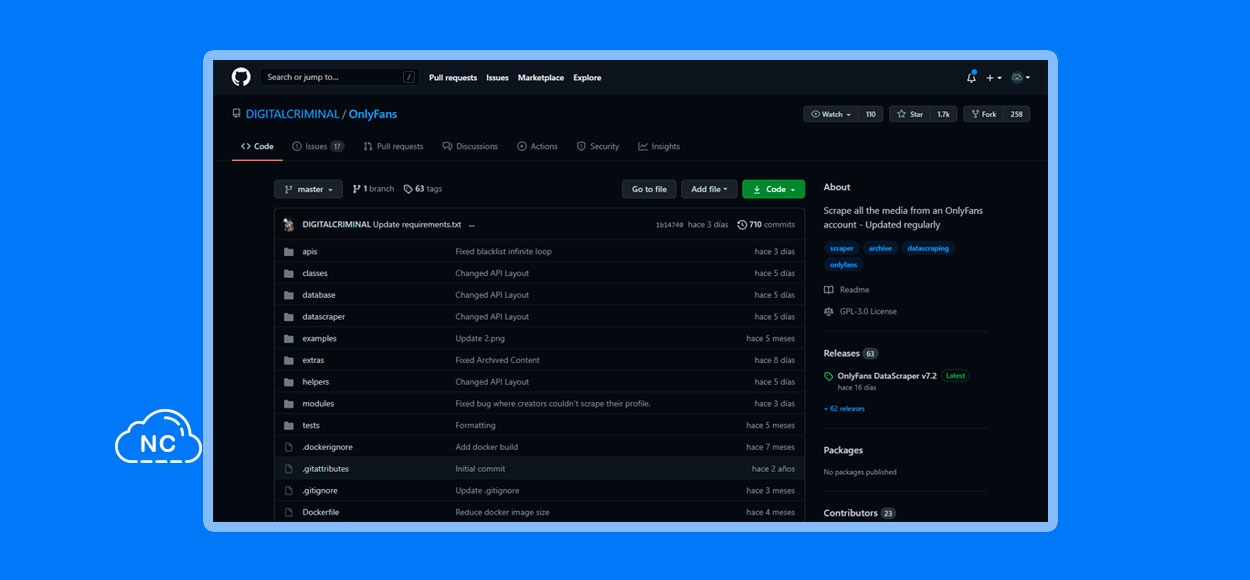Click the scale icon next to GPL-3.0 License

(x=828, y=312)
